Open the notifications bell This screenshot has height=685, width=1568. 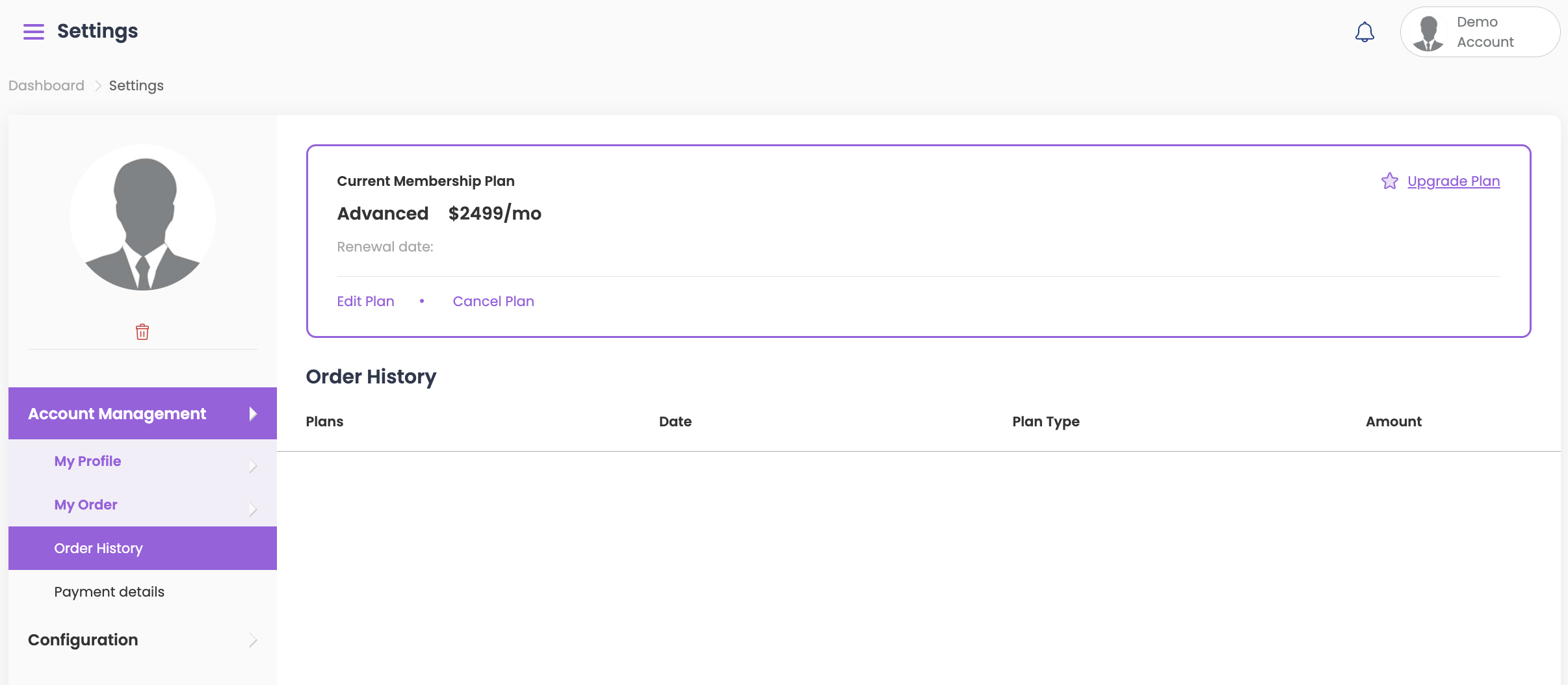[x=1365, y=32]
